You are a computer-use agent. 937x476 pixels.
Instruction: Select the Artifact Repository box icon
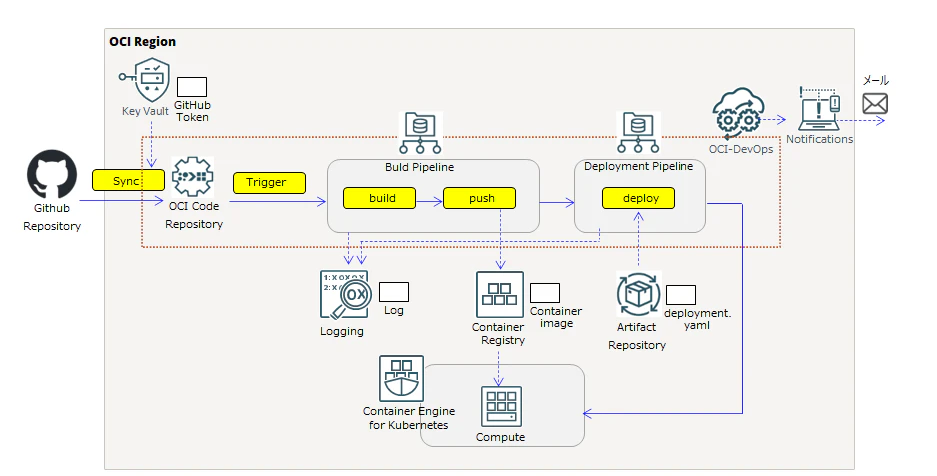pos(638,294)
